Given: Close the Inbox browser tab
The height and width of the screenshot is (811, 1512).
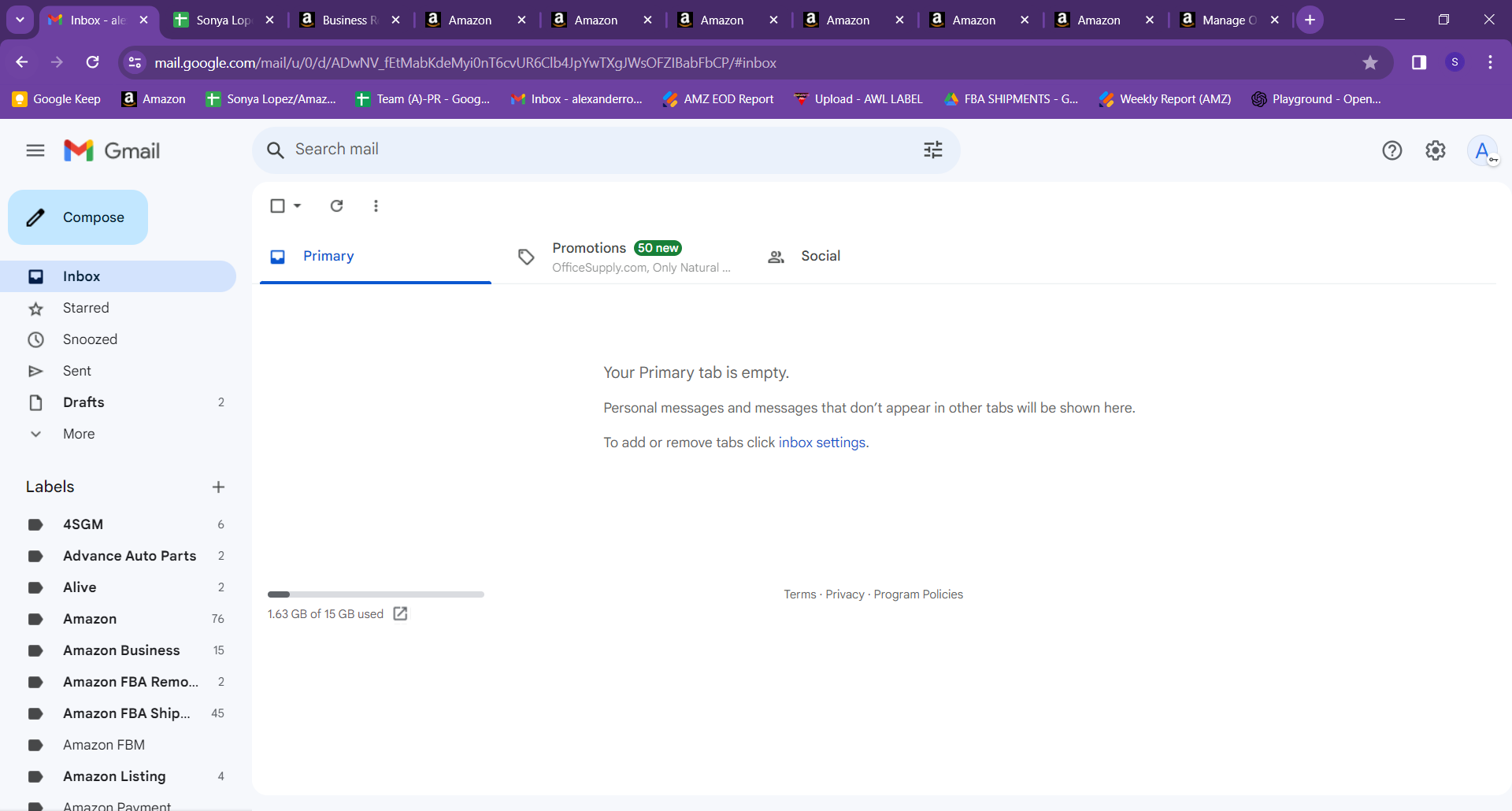Looking at the screenshot, I should (143, 20).
